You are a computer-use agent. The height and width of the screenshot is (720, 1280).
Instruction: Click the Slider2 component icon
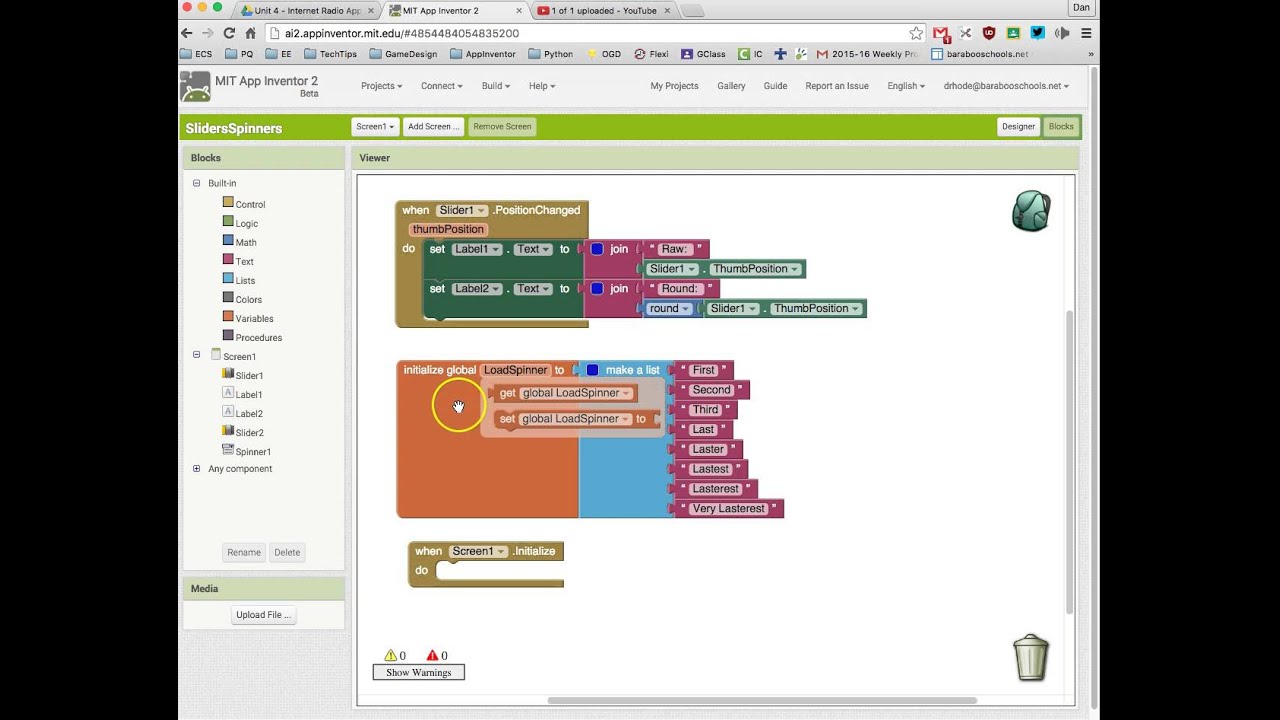tap(228, 431)
